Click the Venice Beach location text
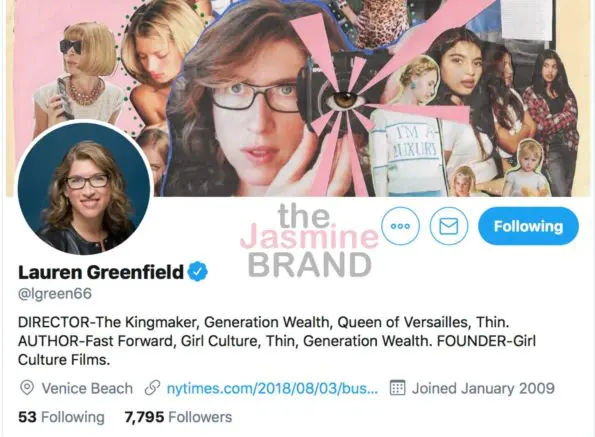This screenshot has width=595, height=437. click(87, 388)
